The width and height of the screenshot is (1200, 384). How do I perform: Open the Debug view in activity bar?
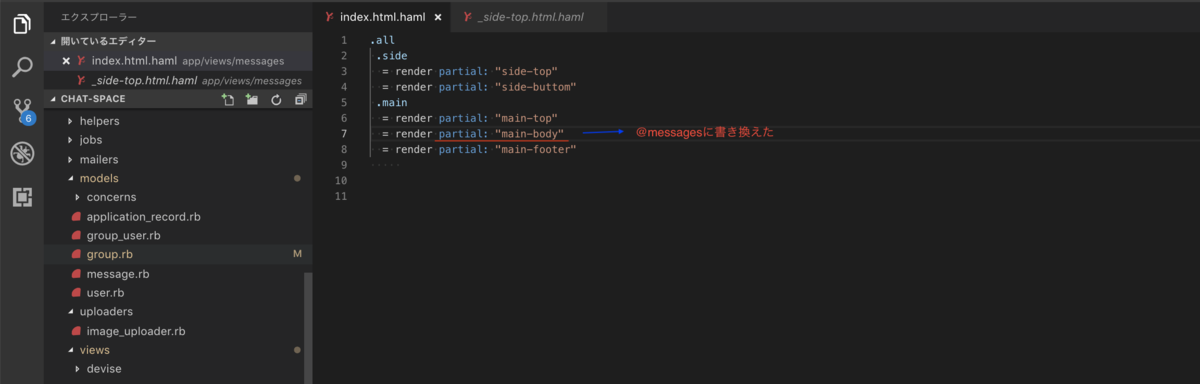pos(22,153)
